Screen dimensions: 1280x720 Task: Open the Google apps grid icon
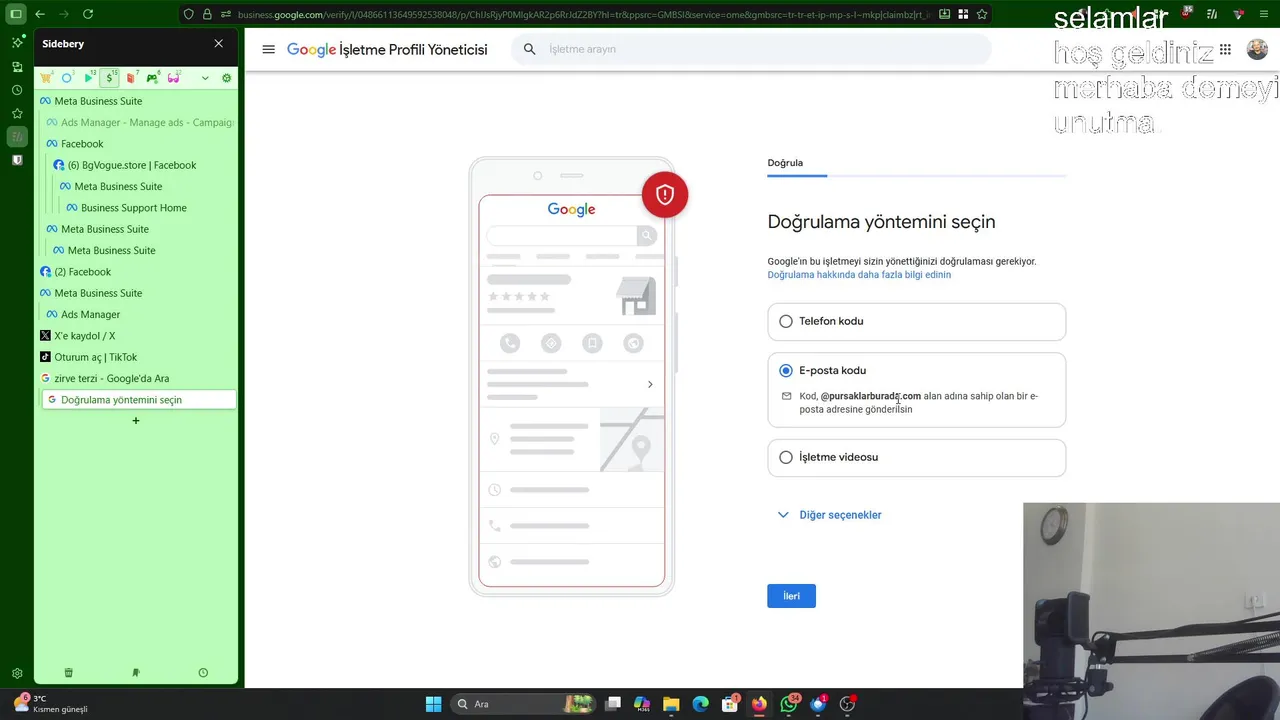pyautogui.click(x=1225, y=49)
